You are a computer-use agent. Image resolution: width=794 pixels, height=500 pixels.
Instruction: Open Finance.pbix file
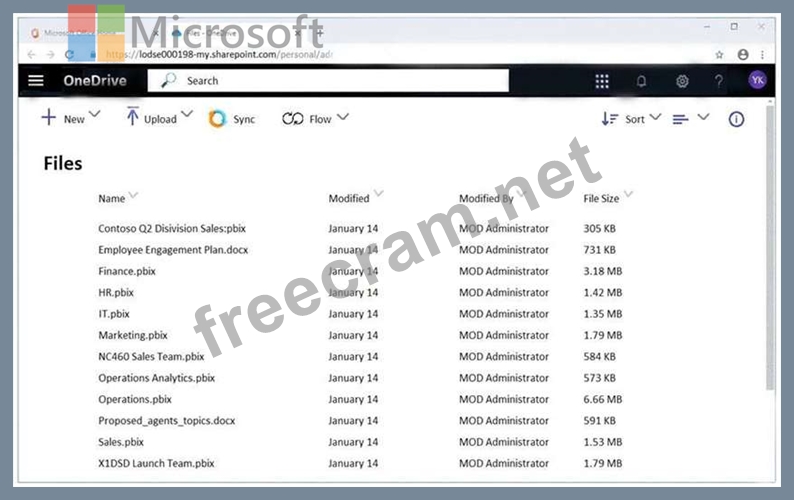pyautogui.click(x=127, y=271)
